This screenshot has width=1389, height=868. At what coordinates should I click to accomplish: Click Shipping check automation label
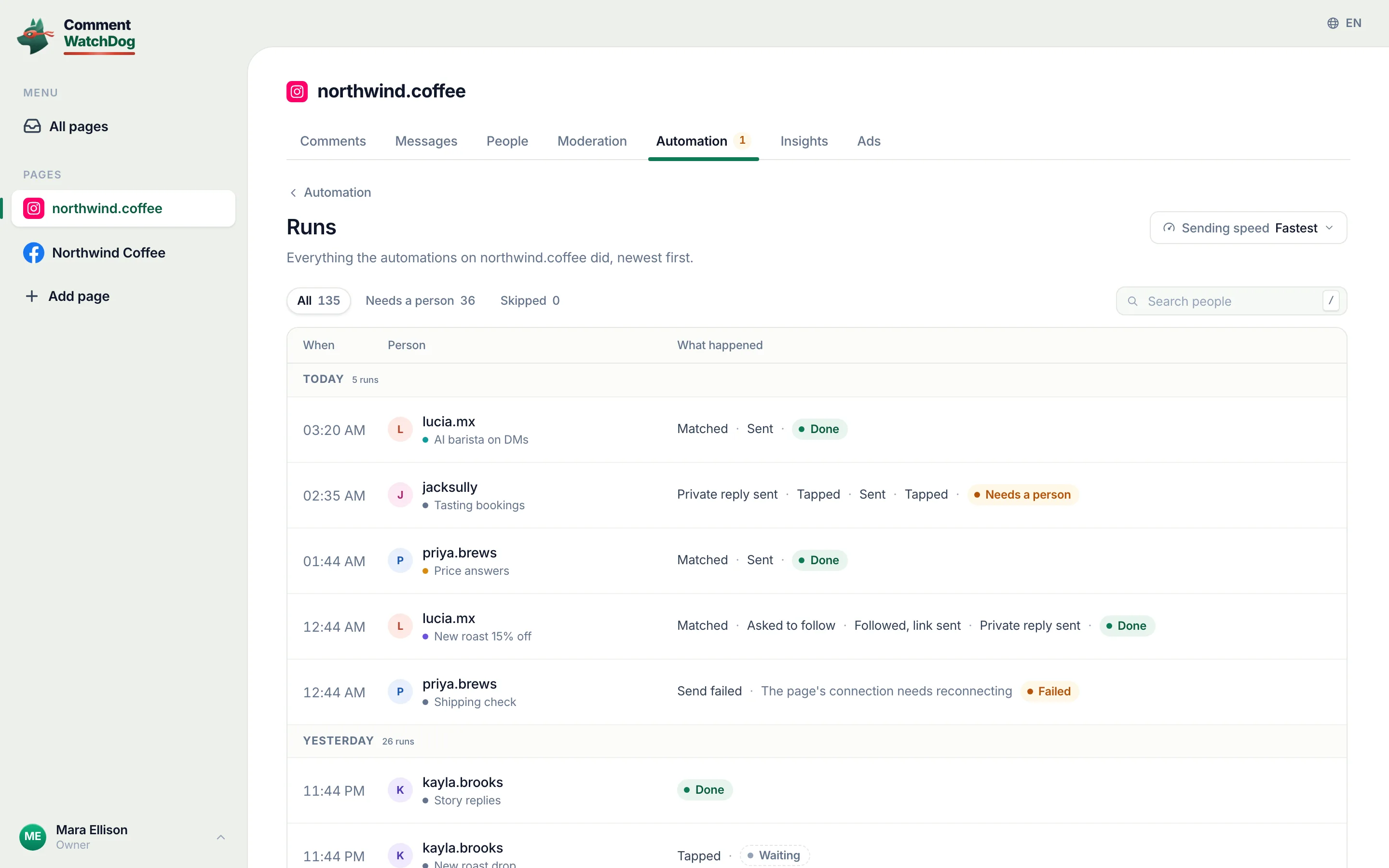coord(475,702)
